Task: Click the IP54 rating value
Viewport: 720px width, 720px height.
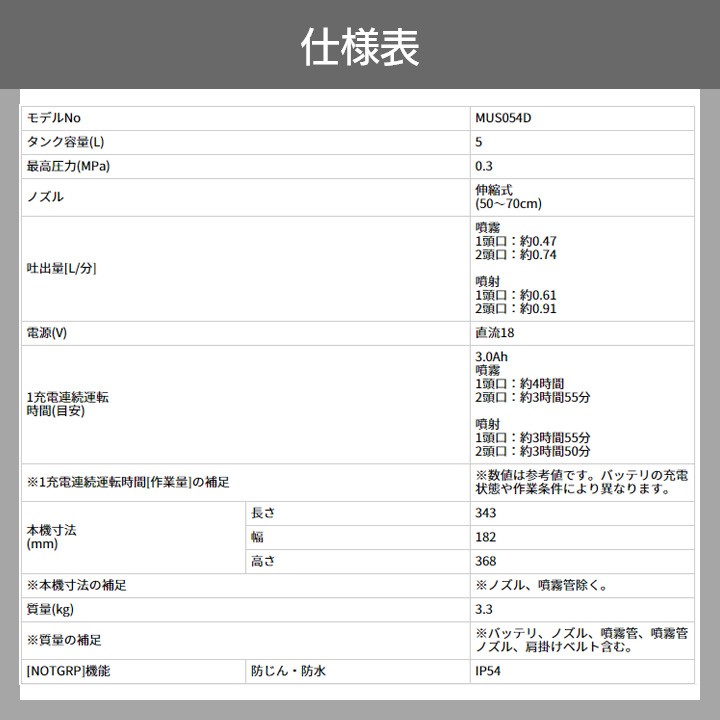Action: point(488,672)
